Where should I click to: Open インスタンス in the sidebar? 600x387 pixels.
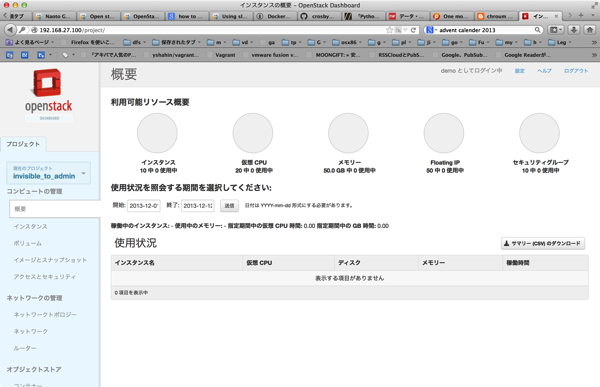click(31, 227)
